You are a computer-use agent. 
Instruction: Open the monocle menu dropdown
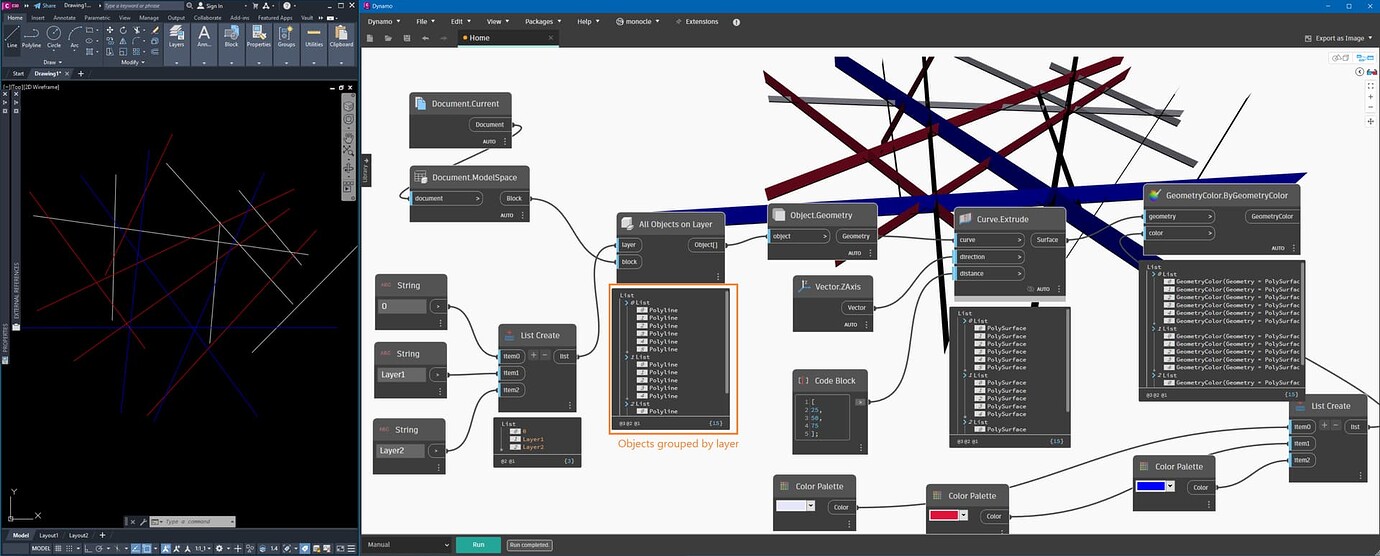(639, 21)
